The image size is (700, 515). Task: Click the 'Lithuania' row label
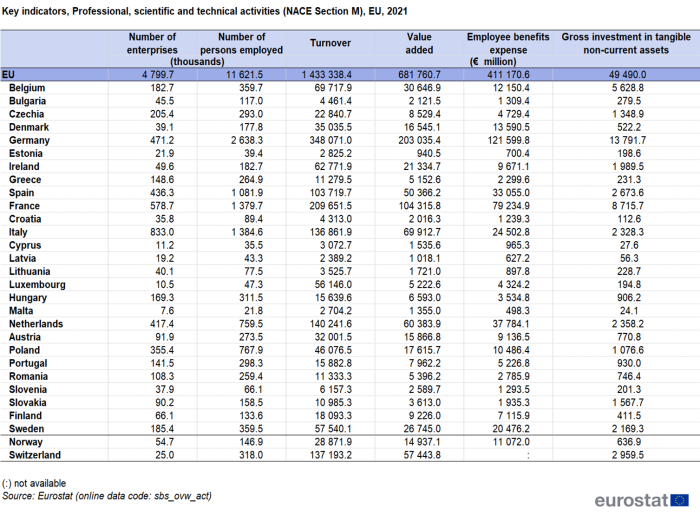click(x=29, y=271)
